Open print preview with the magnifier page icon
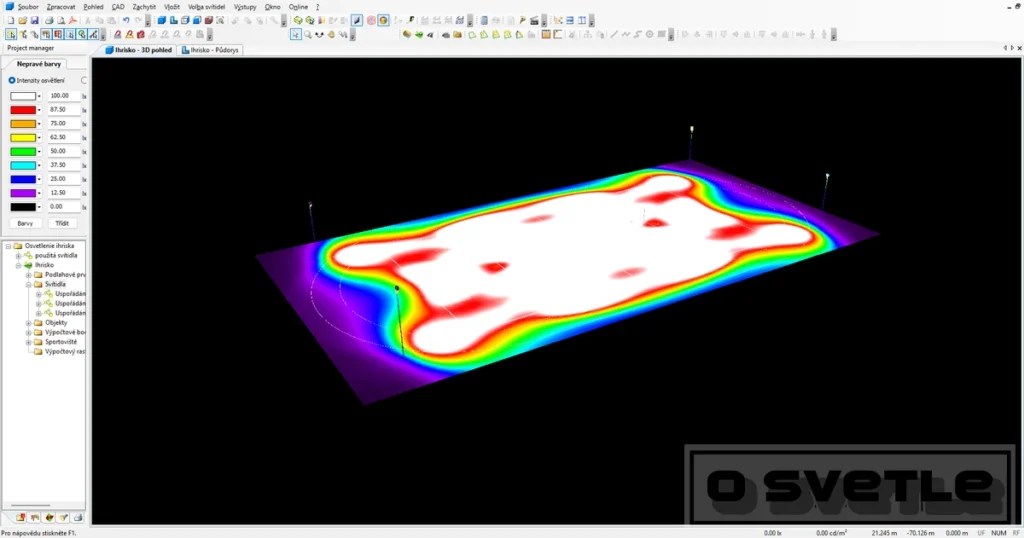The width and height of the screenshot is (1024, 538). tap(61, 20)
